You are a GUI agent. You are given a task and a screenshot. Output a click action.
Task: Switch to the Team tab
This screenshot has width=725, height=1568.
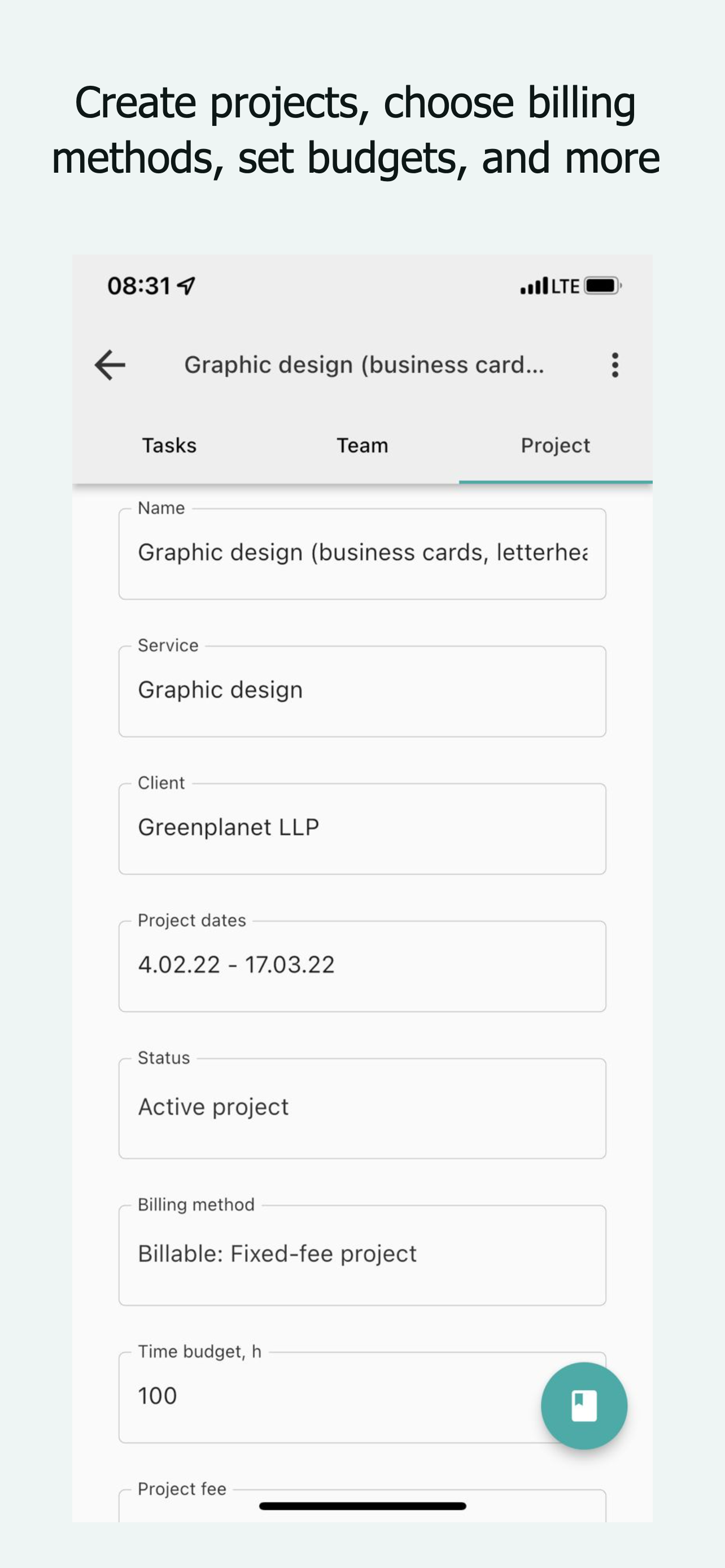click(362, 445)
